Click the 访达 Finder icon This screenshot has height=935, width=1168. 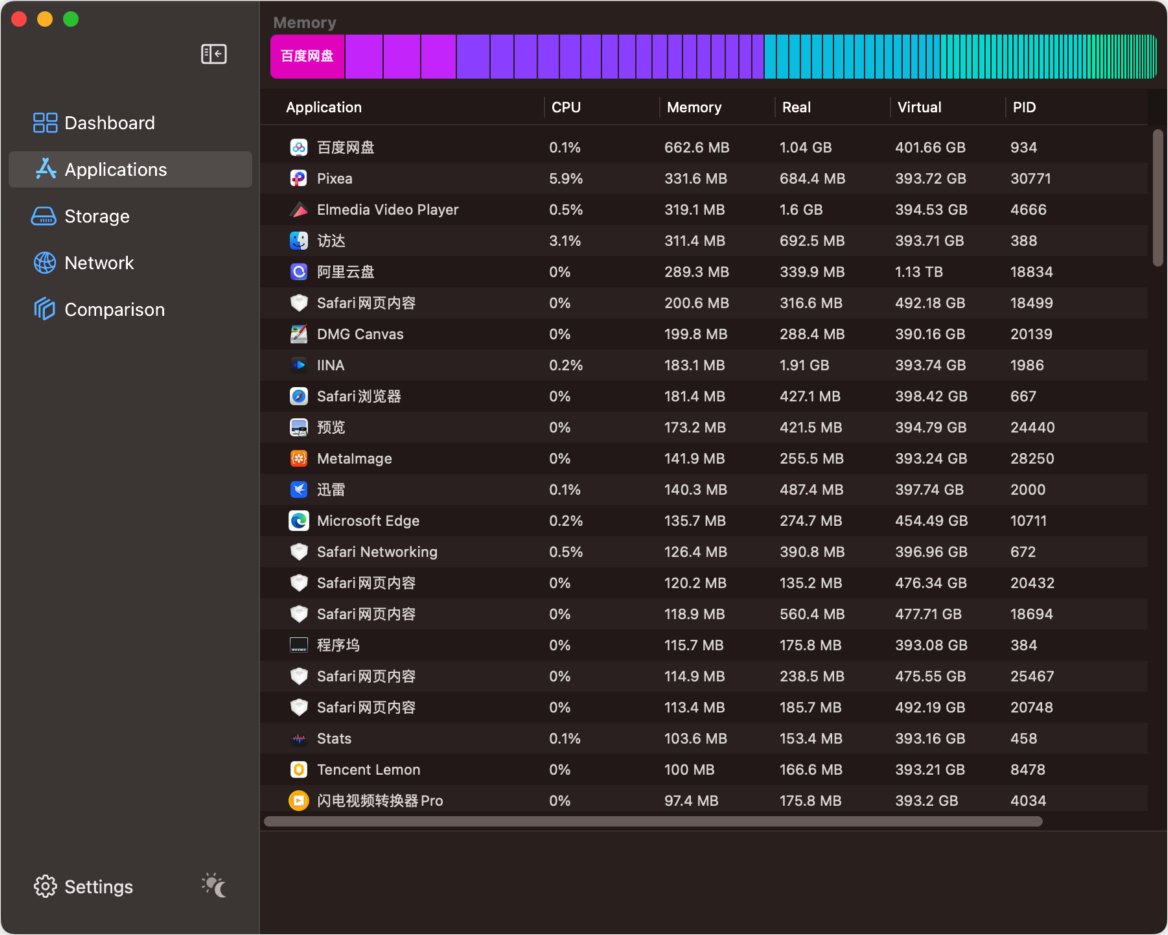[299, 241]
